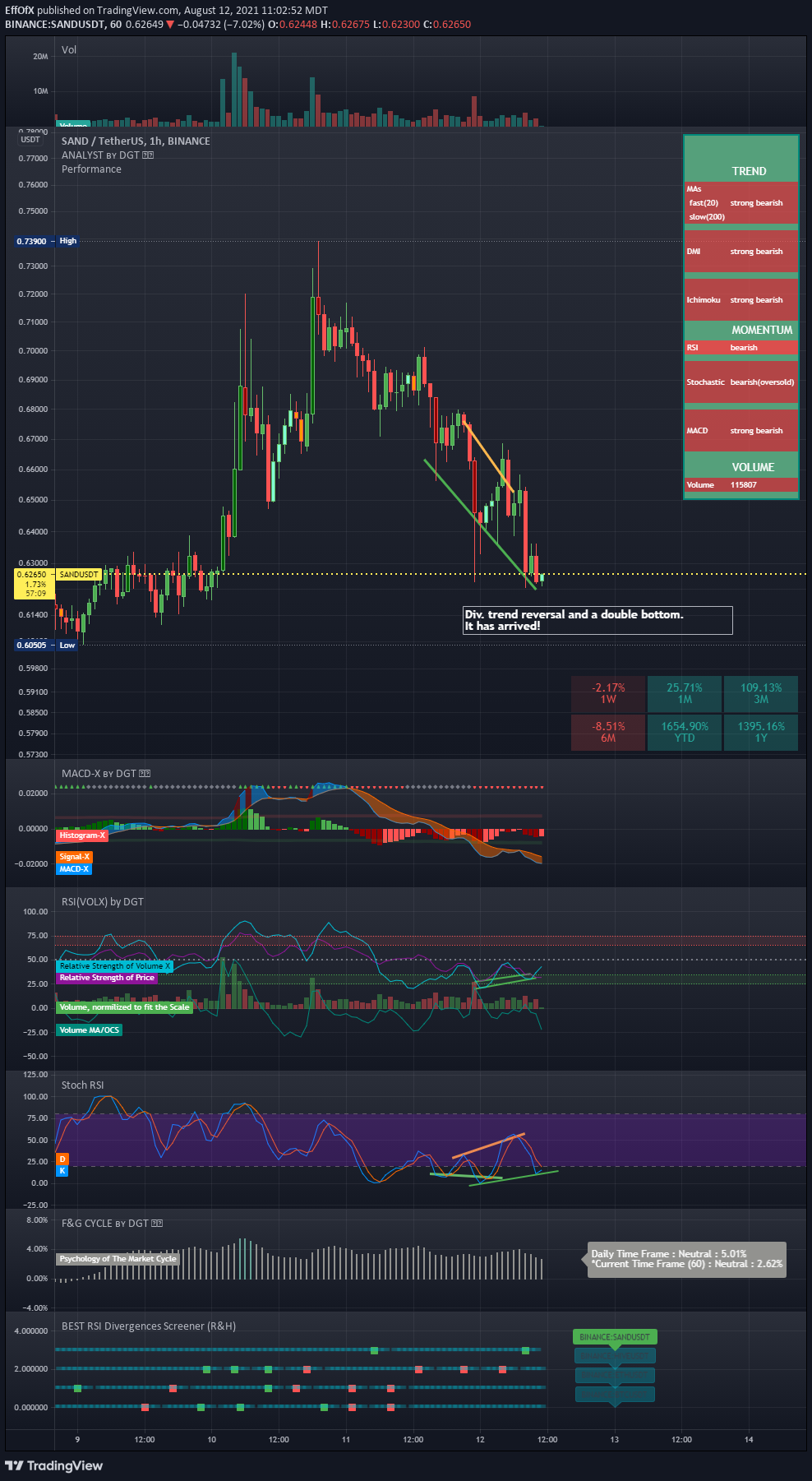Image resolution: width=812 pixels, height=1481 pixels.
Task: Click the Stoch RSI pane title
Action: click(x=83, y=1085)
